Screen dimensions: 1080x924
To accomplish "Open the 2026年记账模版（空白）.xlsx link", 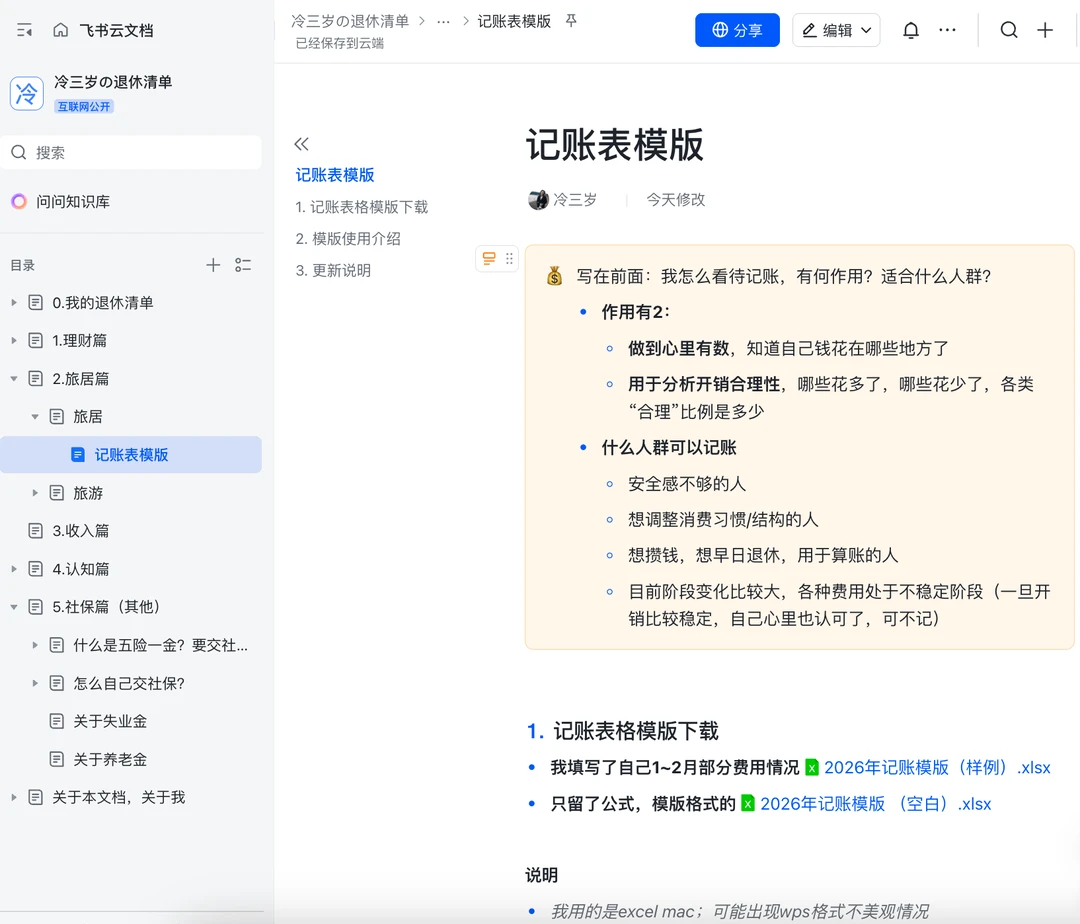I will [875, 804].
